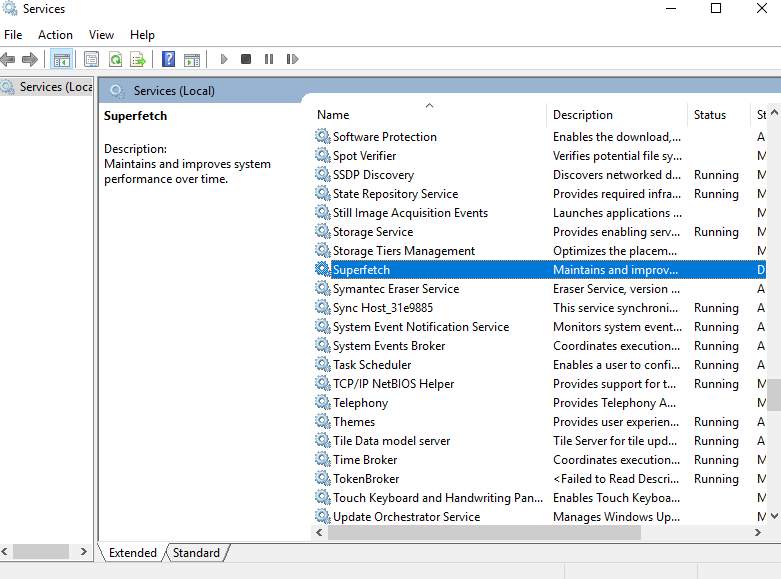Click the gear icon beside TokenBroker
This screenshot has height=579, width=781.
(x=323, y=478)
